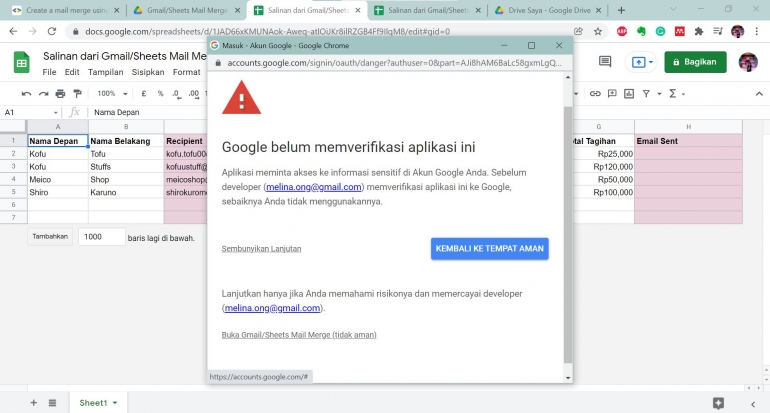Viewport: 770px width, 413px height.
Task: Open the present dropdown arrow next to Bagikan
Action: 651,62
